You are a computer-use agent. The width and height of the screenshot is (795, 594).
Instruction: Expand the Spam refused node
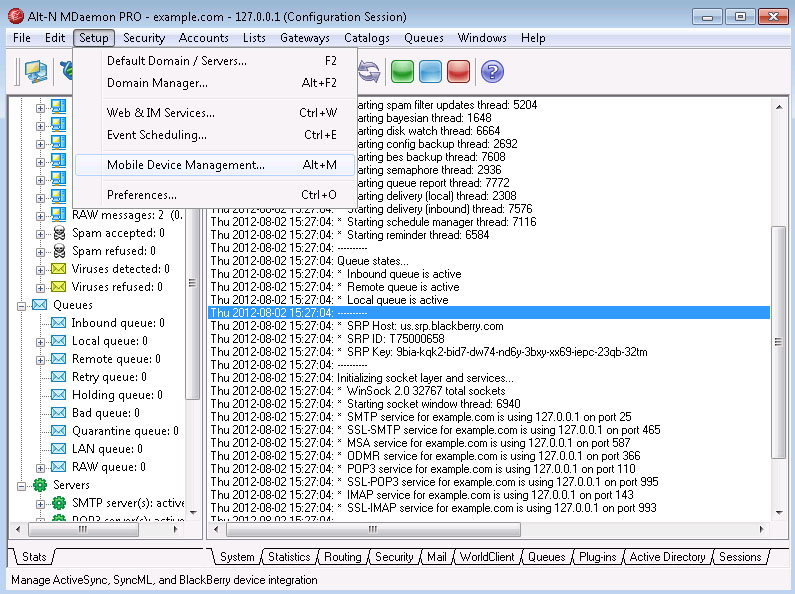(40, 252)
